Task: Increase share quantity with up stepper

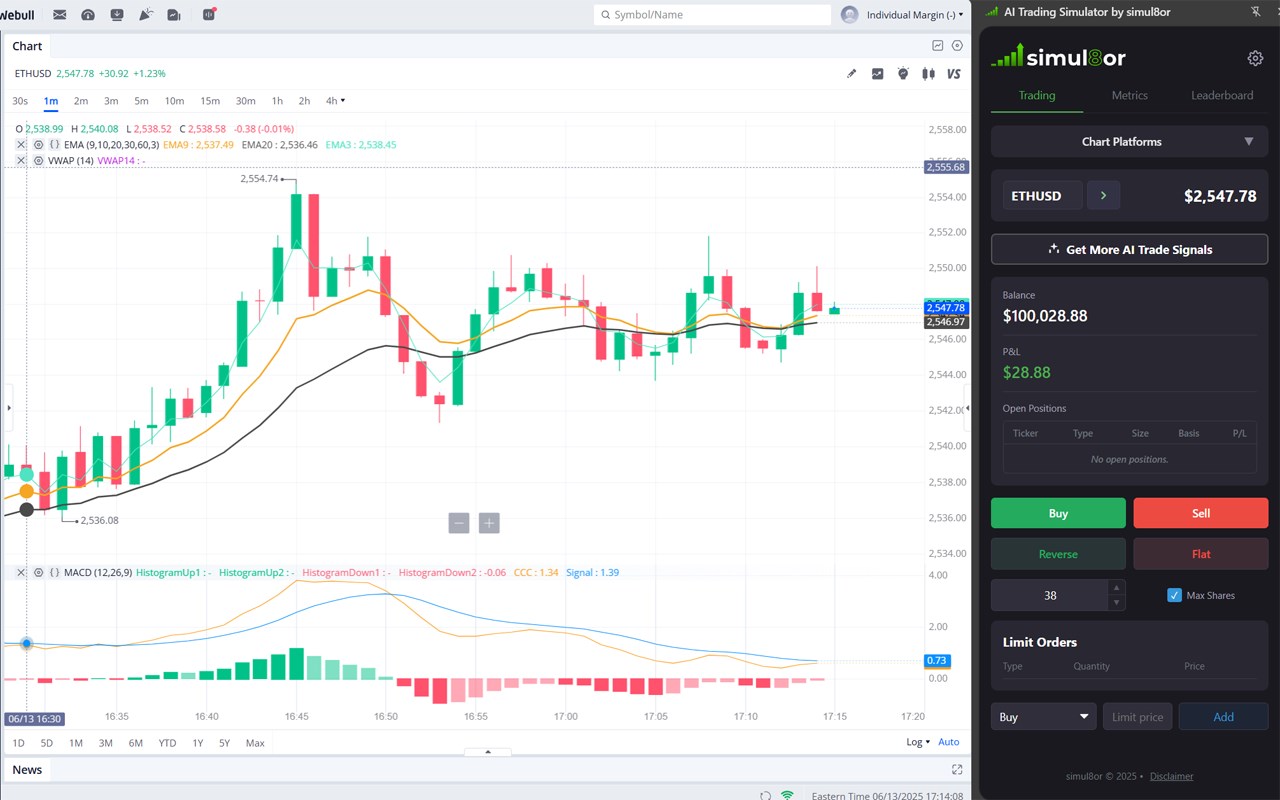Action: [x=1117, y=588]
